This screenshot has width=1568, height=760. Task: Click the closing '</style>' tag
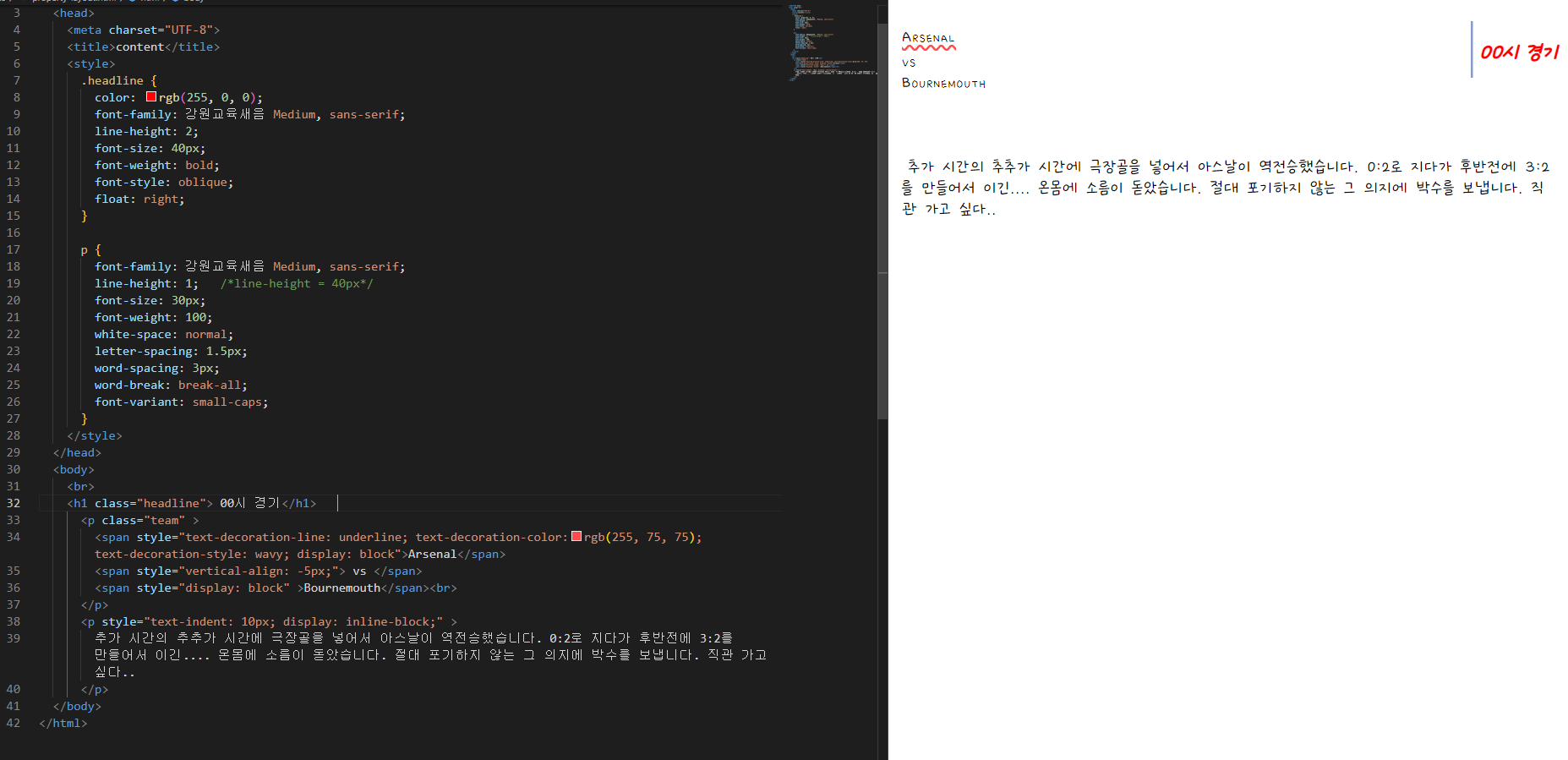95,435
